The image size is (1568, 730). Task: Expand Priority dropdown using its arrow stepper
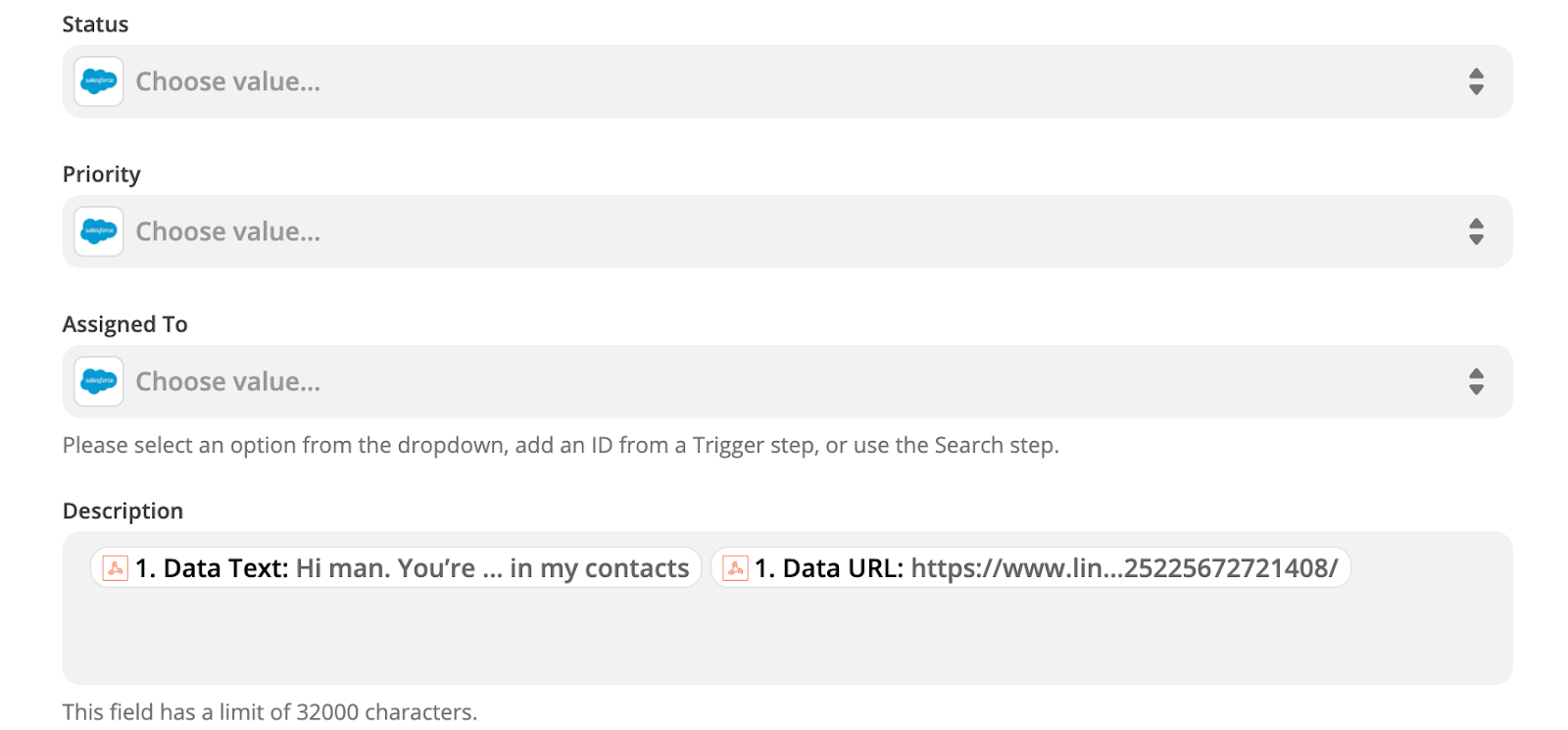click(x=1476, y=231)
